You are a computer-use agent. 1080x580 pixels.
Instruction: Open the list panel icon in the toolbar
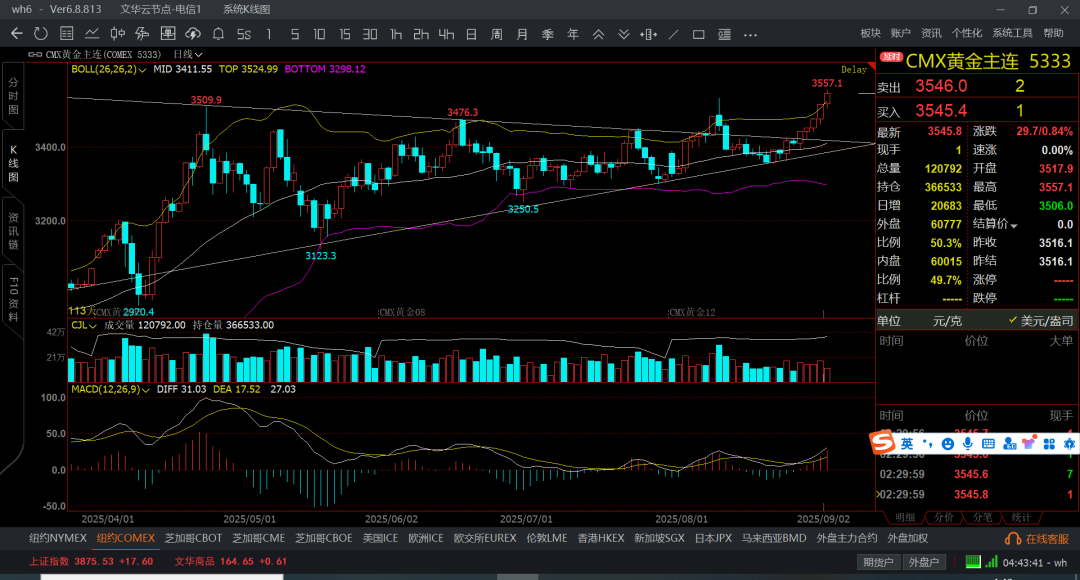click(x=724, y=34)
